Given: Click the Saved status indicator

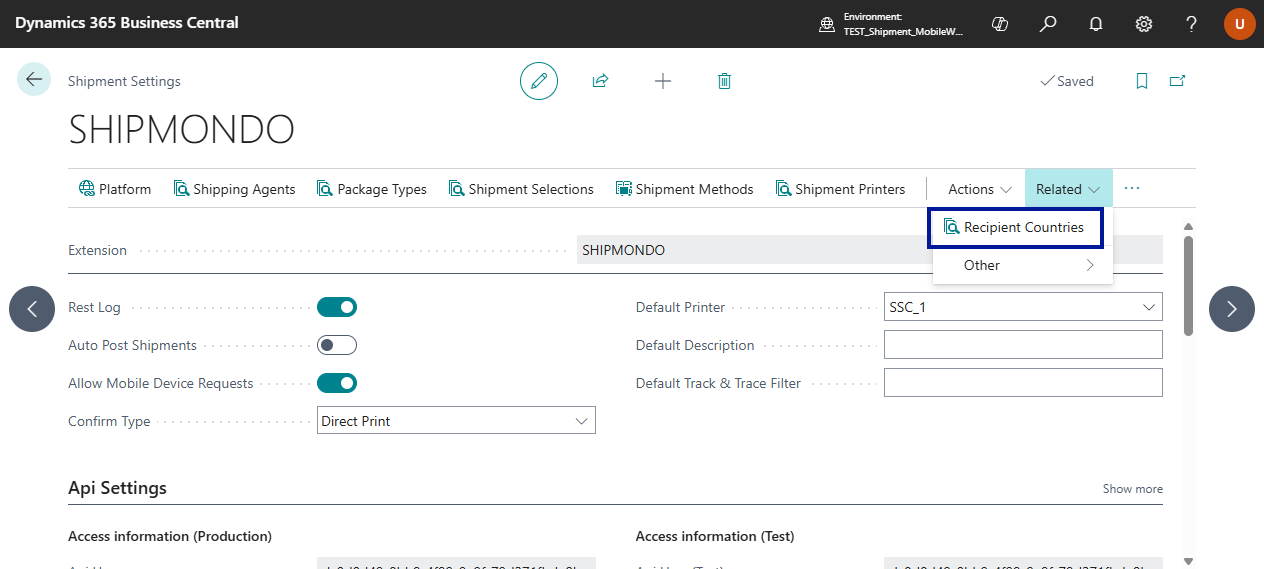Looking at the screenshot, I should (x=1067, y=81).
